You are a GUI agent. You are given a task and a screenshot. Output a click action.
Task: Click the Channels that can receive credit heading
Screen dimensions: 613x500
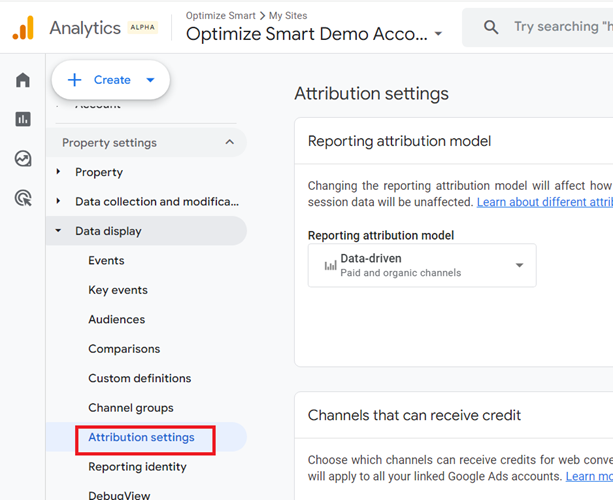point(414,415)
